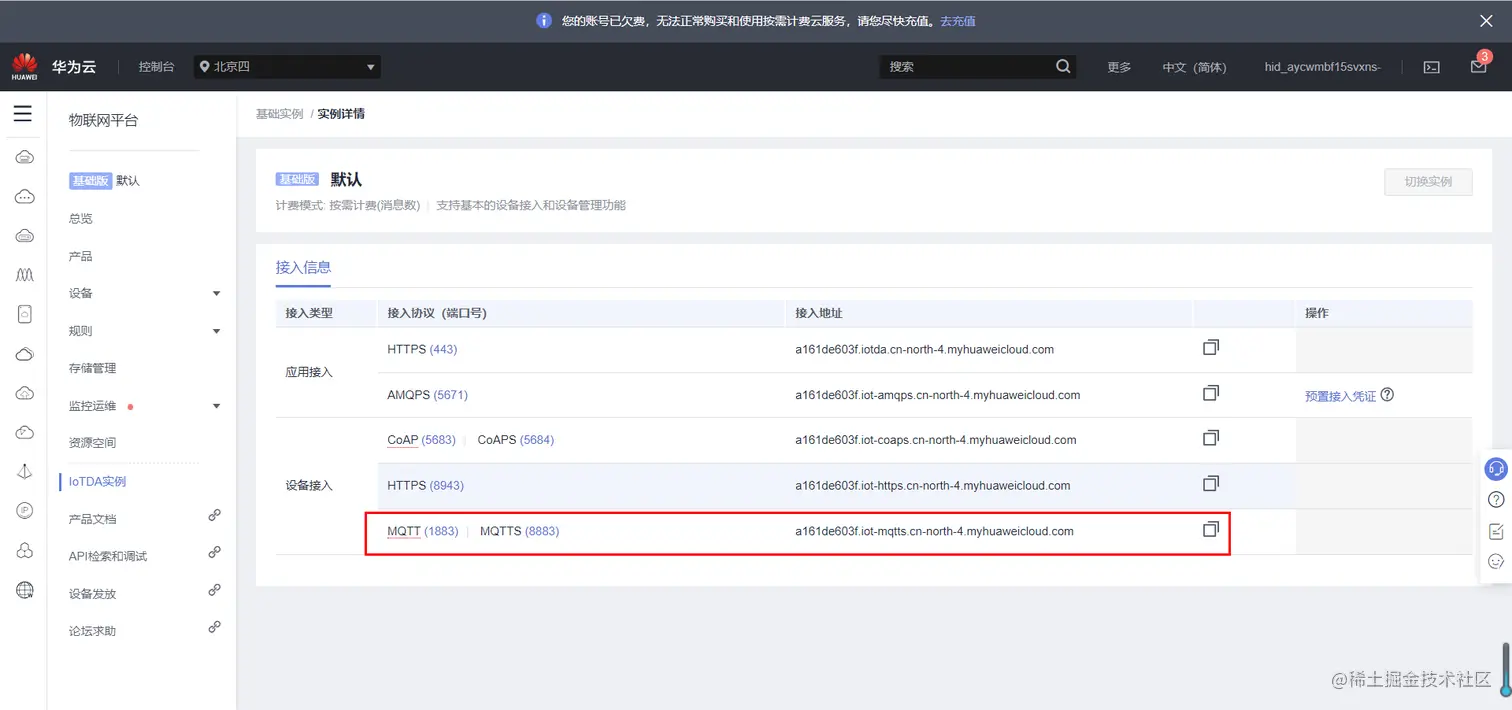The image size is (1512, 710).
Task: Click the IP icon in left rail
Action: [25, 511]
